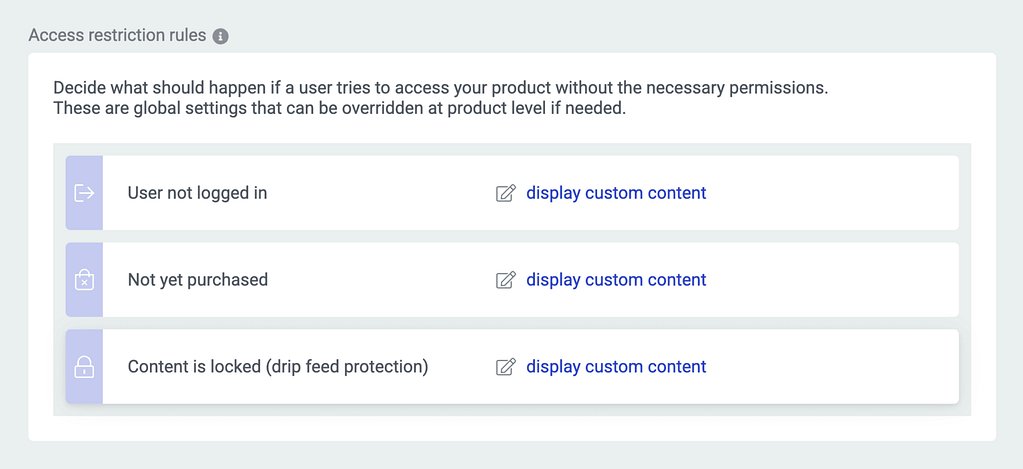The image size is (1023, 469).
Task: Click the padlock icon for Content is locked
Action: [85, 367]
